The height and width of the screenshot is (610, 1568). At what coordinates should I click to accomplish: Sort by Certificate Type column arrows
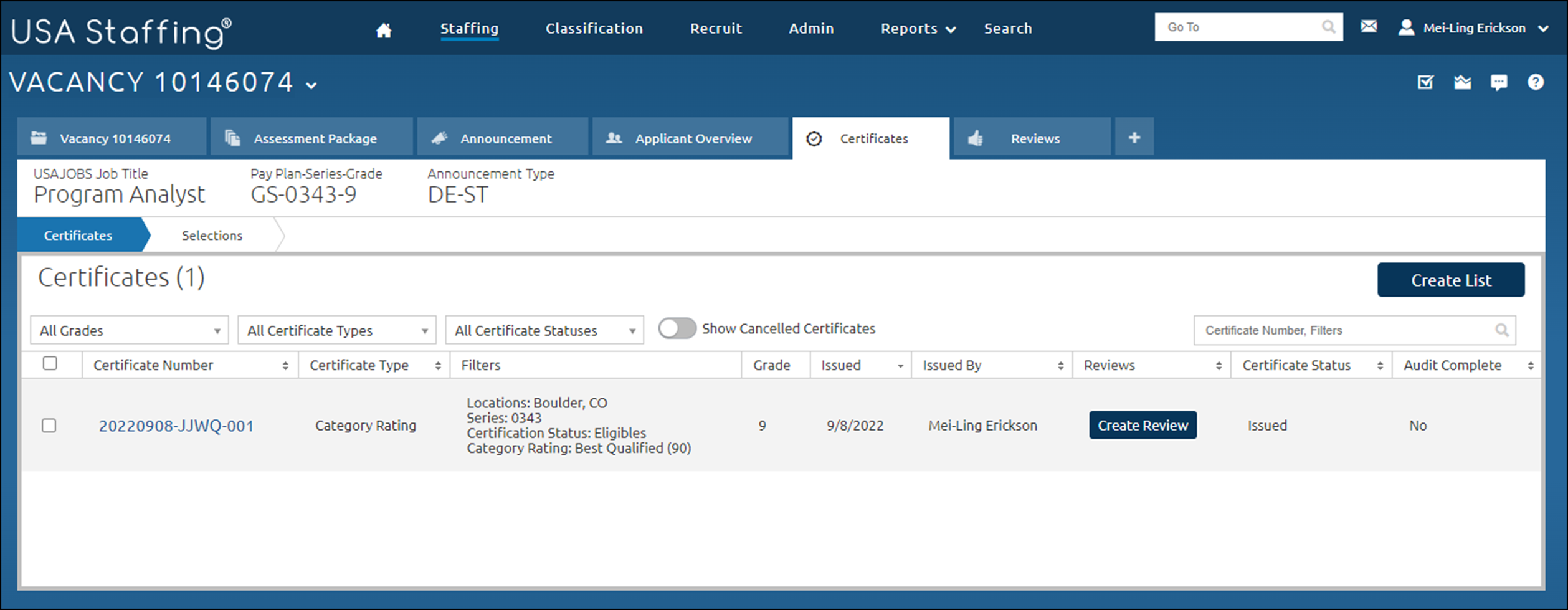pos(438,366)
